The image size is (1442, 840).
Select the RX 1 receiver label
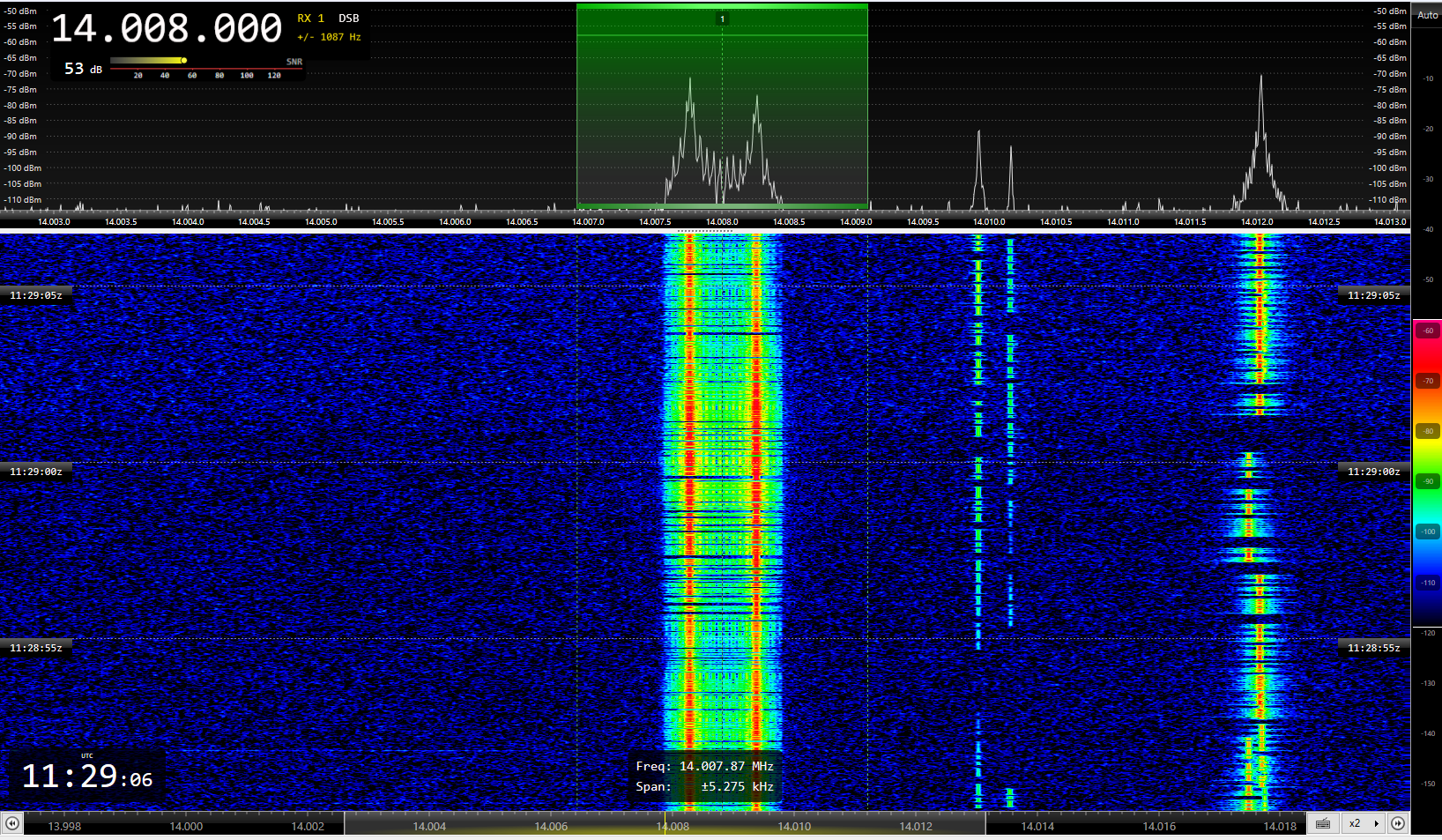[310, 19]
